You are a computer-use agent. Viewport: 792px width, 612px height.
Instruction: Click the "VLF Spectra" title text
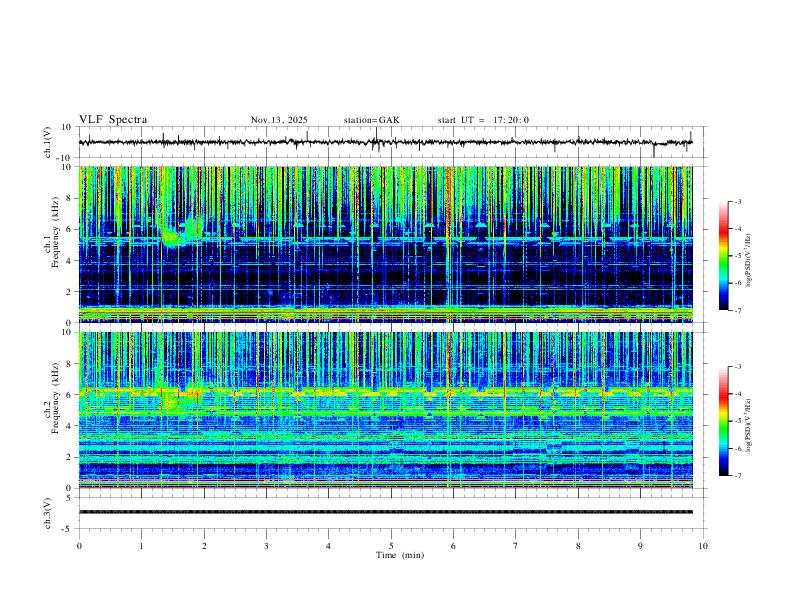click(x=113, y=120)
